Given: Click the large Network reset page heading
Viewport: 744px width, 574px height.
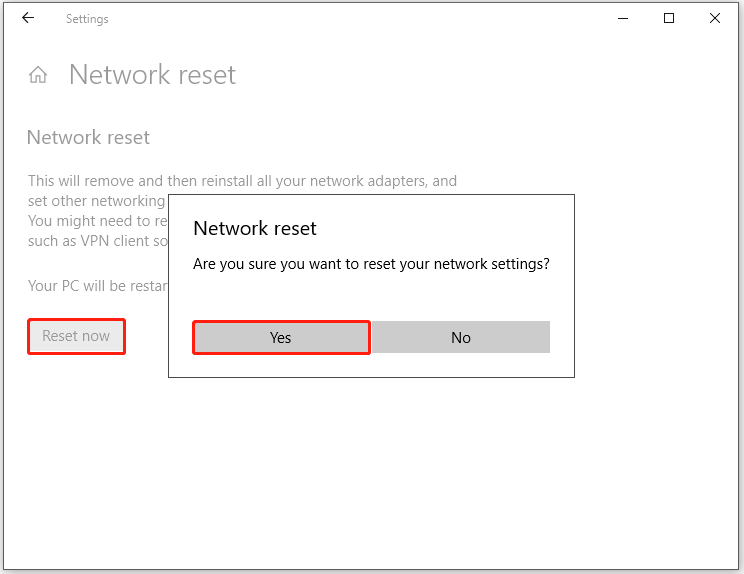Looking at the screenshot, I should click(152, 75).
